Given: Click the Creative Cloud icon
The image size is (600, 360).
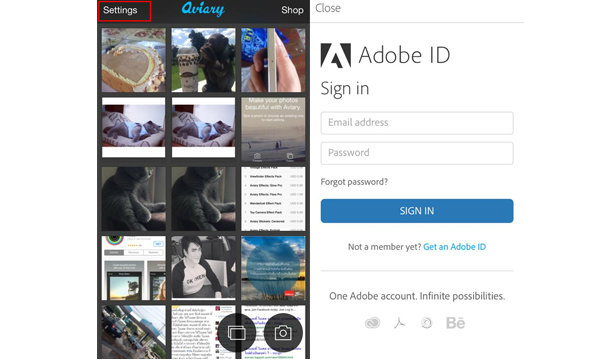Looking at the screenshot, I should (372, 323).
